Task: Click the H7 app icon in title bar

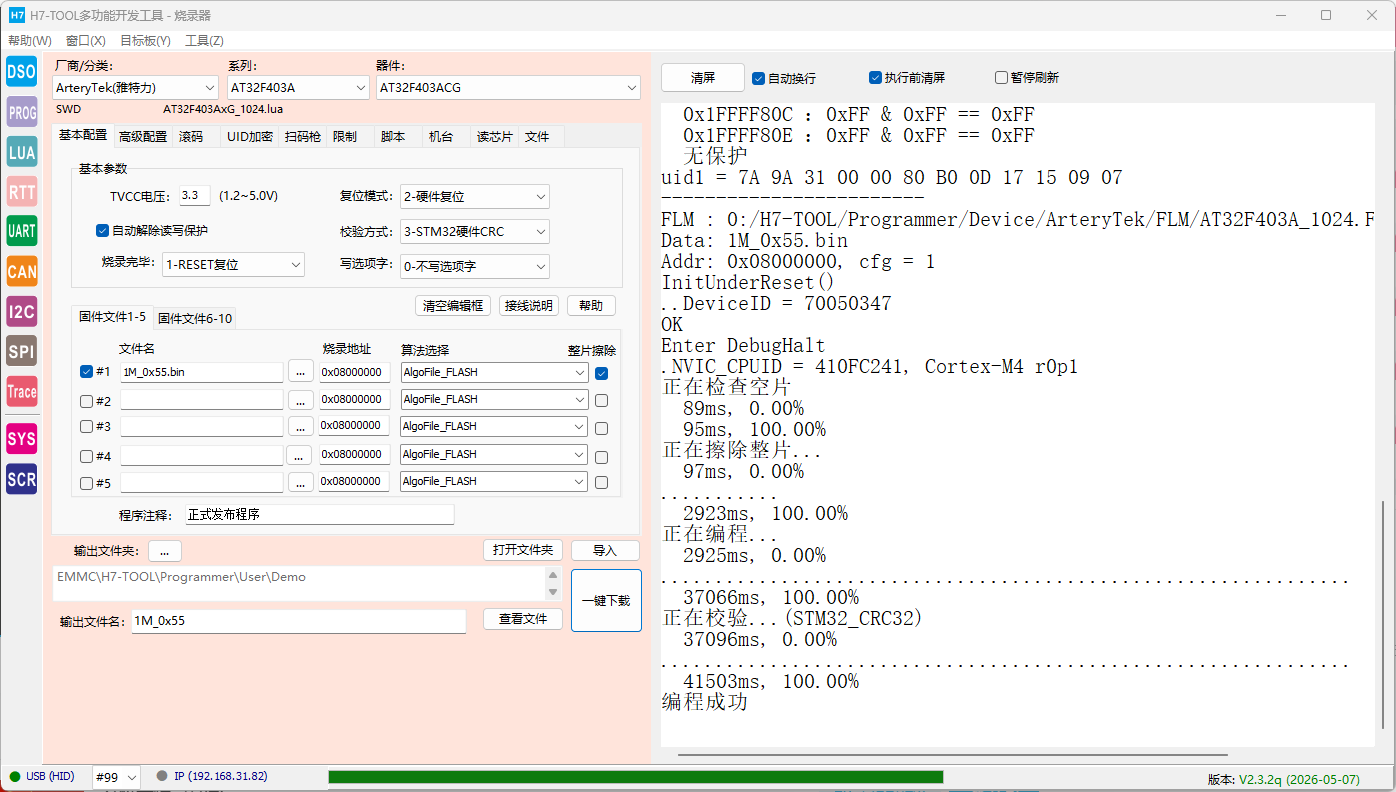Action: pos(16,15)
